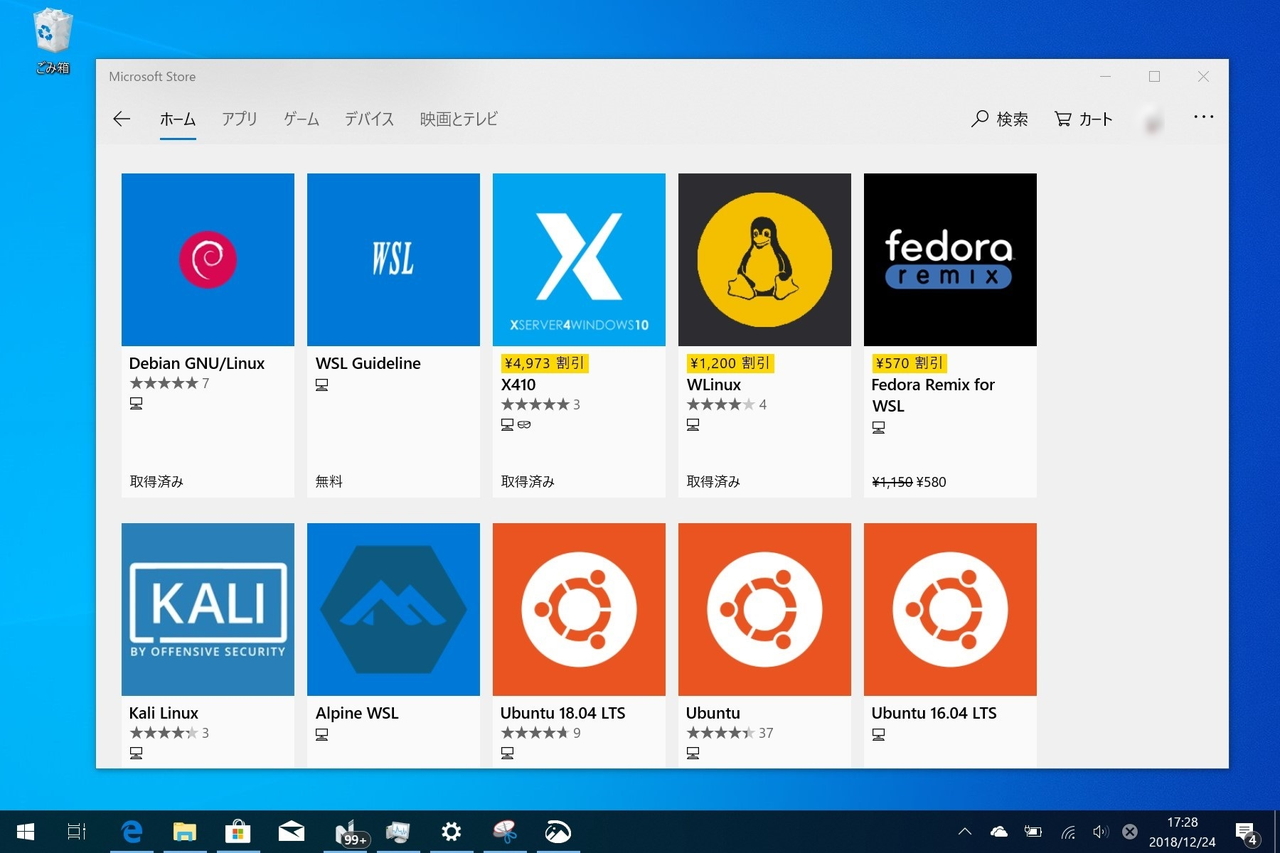Click the speaker icon in the system tray
The image size is (1280, 853).
pos(1101,831)
